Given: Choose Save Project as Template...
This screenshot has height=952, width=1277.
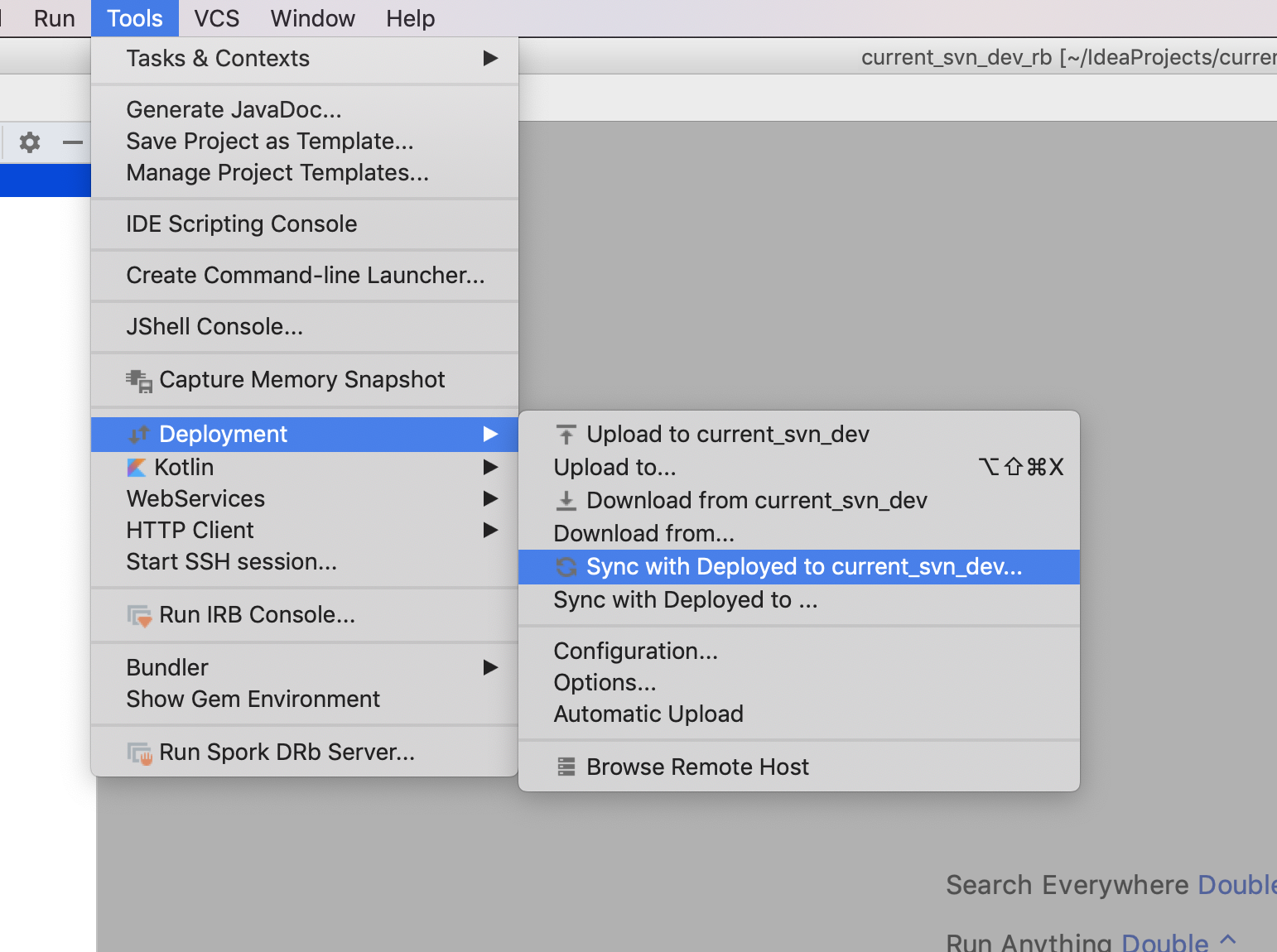Looking at the screenshot, I should (x=305, y=141).
